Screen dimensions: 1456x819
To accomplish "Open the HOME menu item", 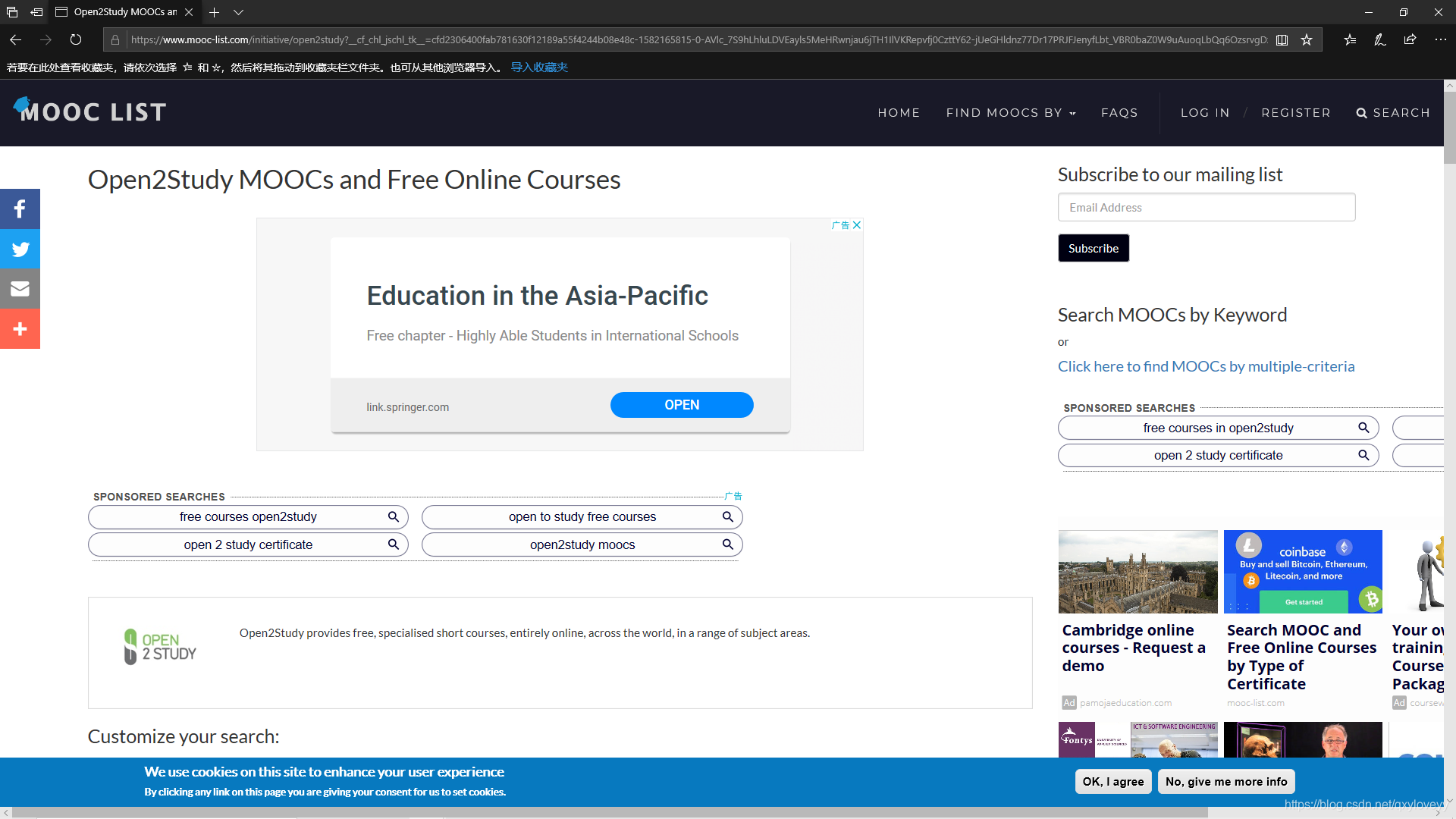I will 899,112.
